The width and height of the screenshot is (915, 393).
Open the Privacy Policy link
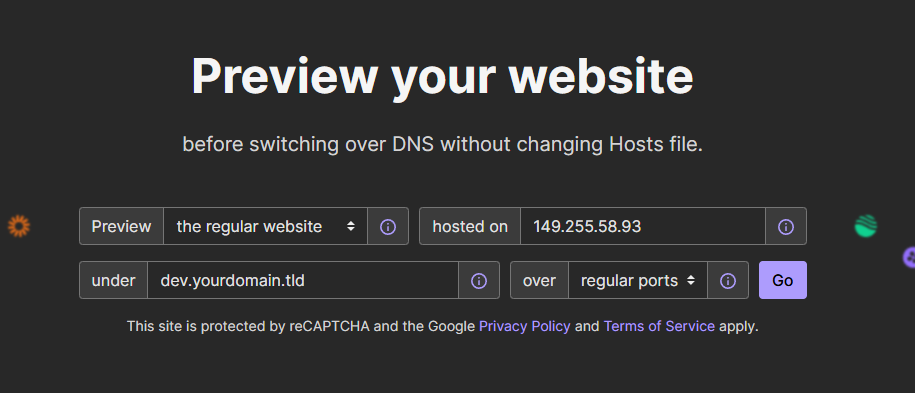pyautogui.click(x=525, y=326)
